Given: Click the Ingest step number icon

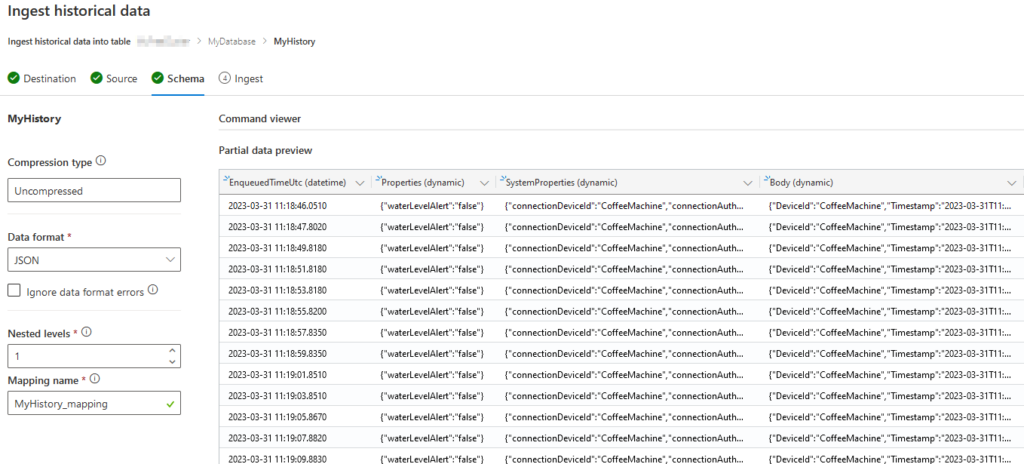Looking at the screenshot, I should click(x=224, y=78).
